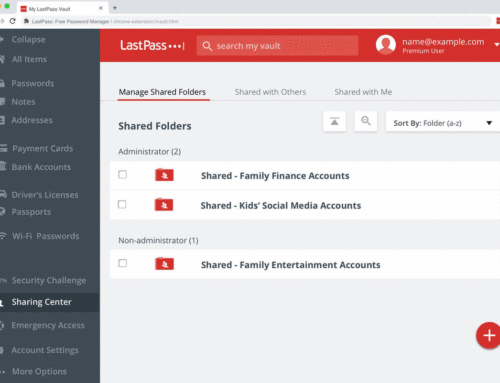Click the red plus add button

(488, 335)
